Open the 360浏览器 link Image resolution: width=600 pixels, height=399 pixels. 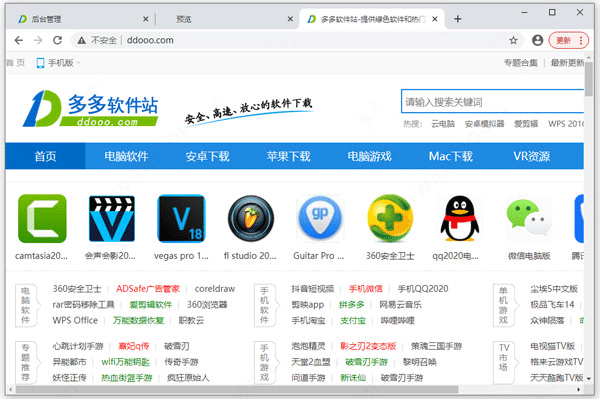click(207, 305)
